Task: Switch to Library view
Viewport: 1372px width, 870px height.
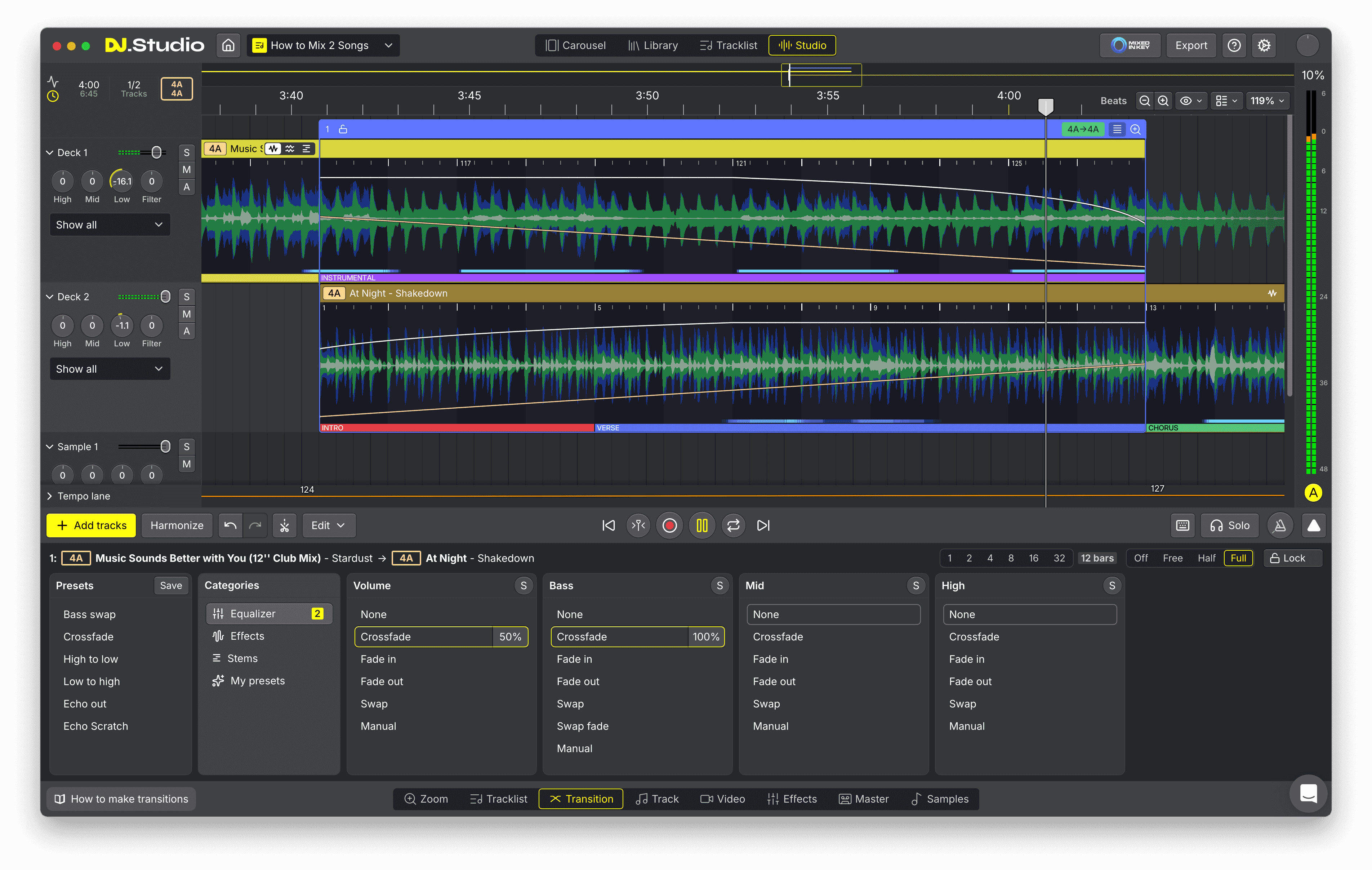Action: tap(653, 45)
